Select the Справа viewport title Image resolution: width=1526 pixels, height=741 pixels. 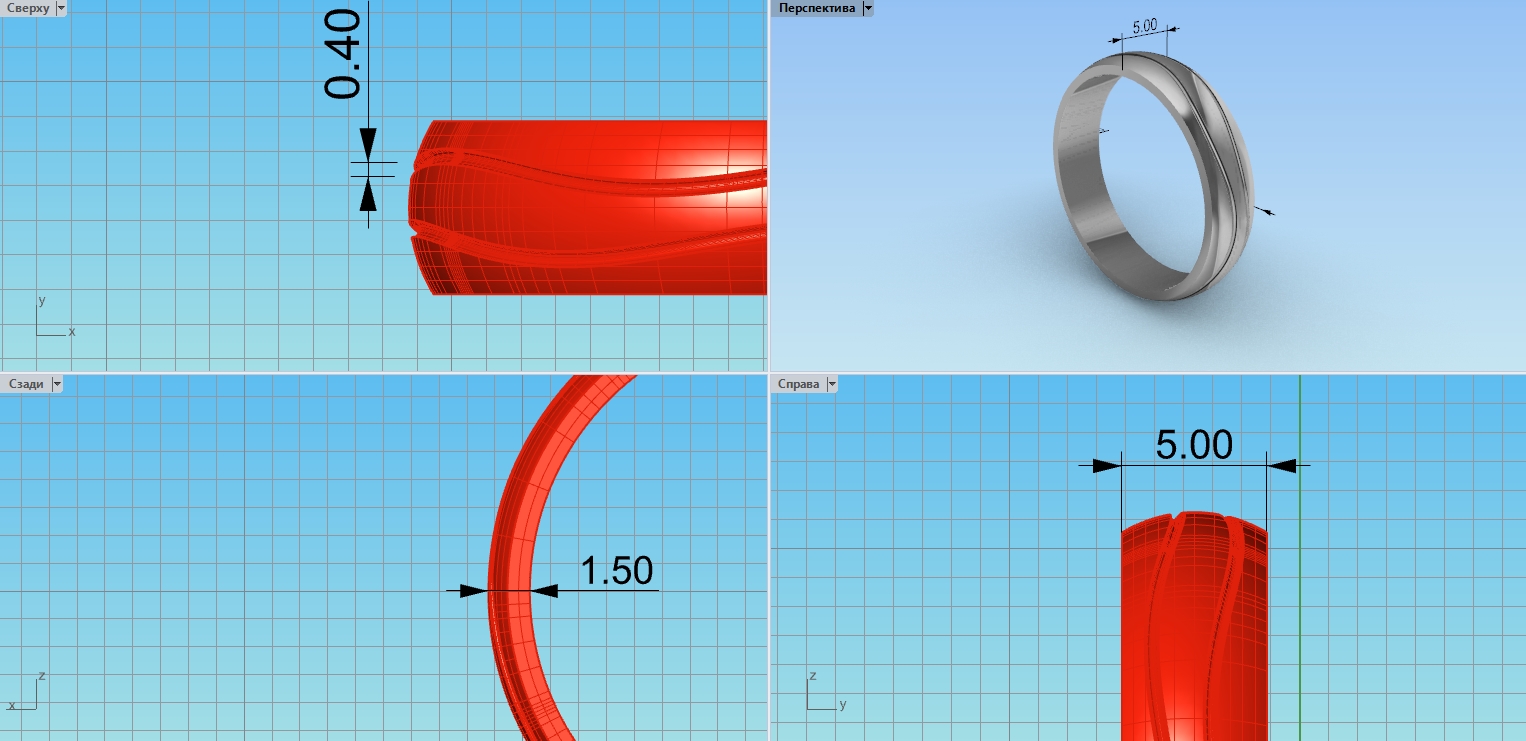(797, 384)
